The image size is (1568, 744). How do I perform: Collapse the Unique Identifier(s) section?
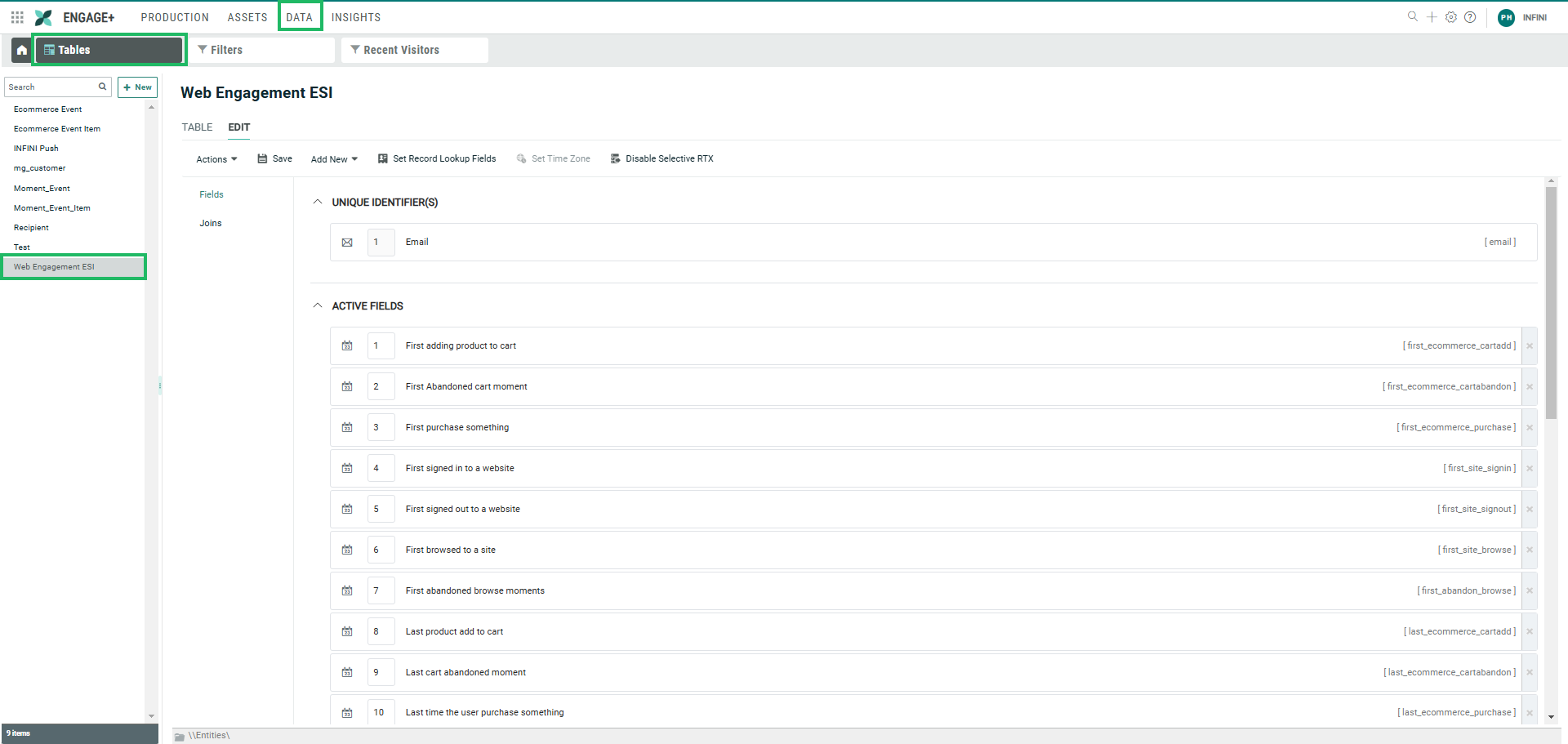tap(318, 202)
